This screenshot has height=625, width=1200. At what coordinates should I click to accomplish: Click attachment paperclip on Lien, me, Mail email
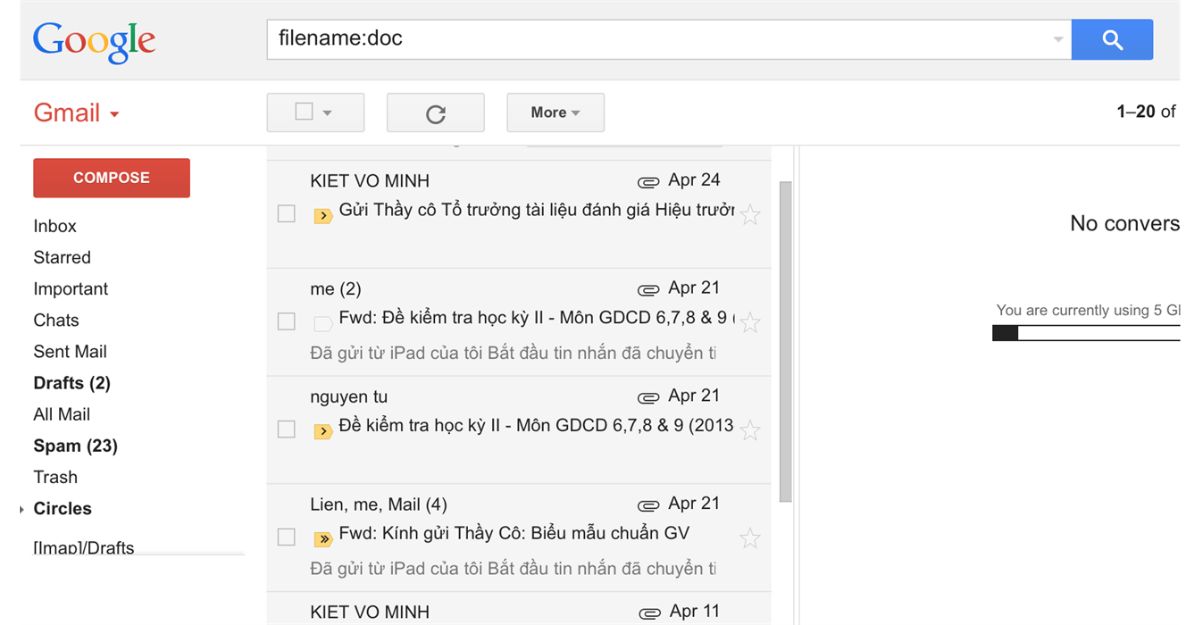click(649, 505)
